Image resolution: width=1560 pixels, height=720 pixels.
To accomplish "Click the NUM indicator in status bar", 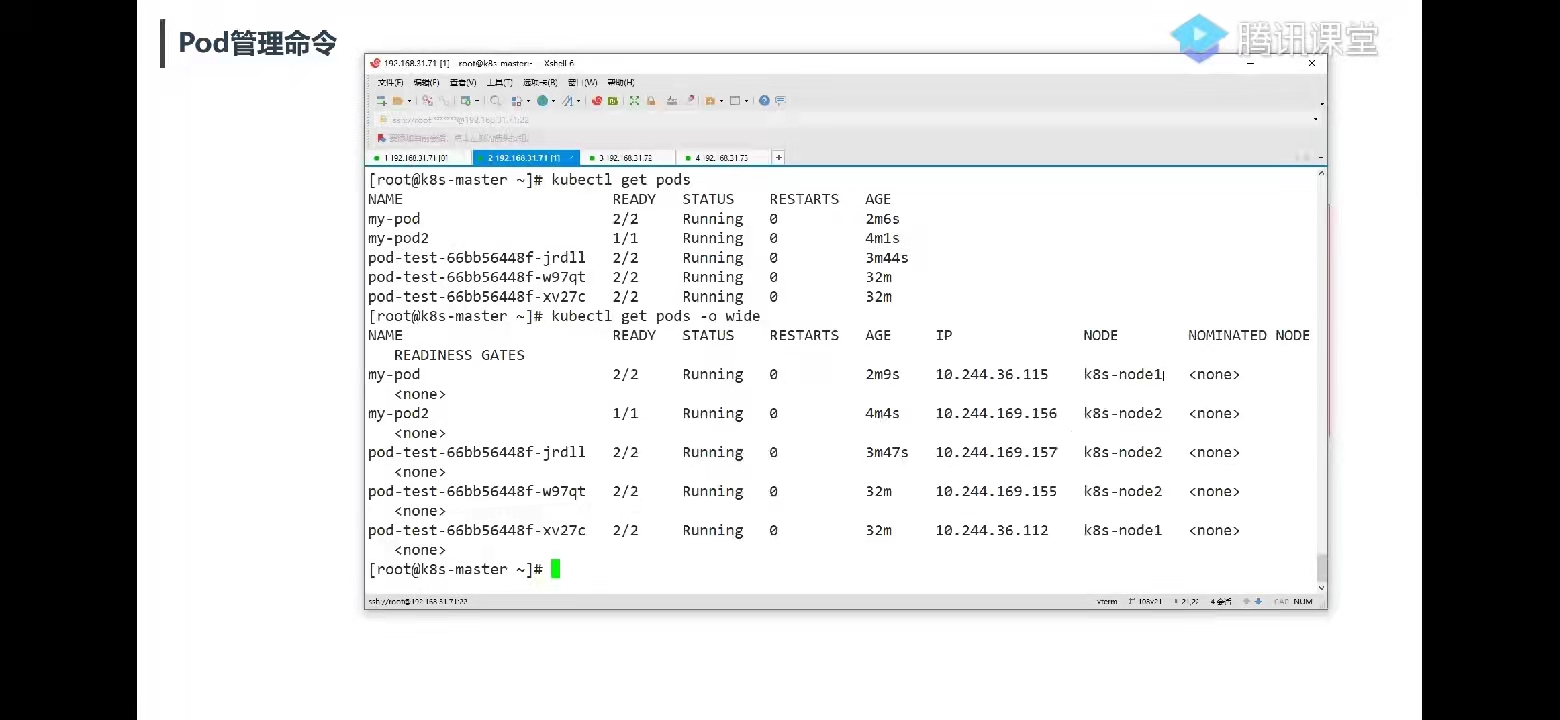I will (1303, 602).
